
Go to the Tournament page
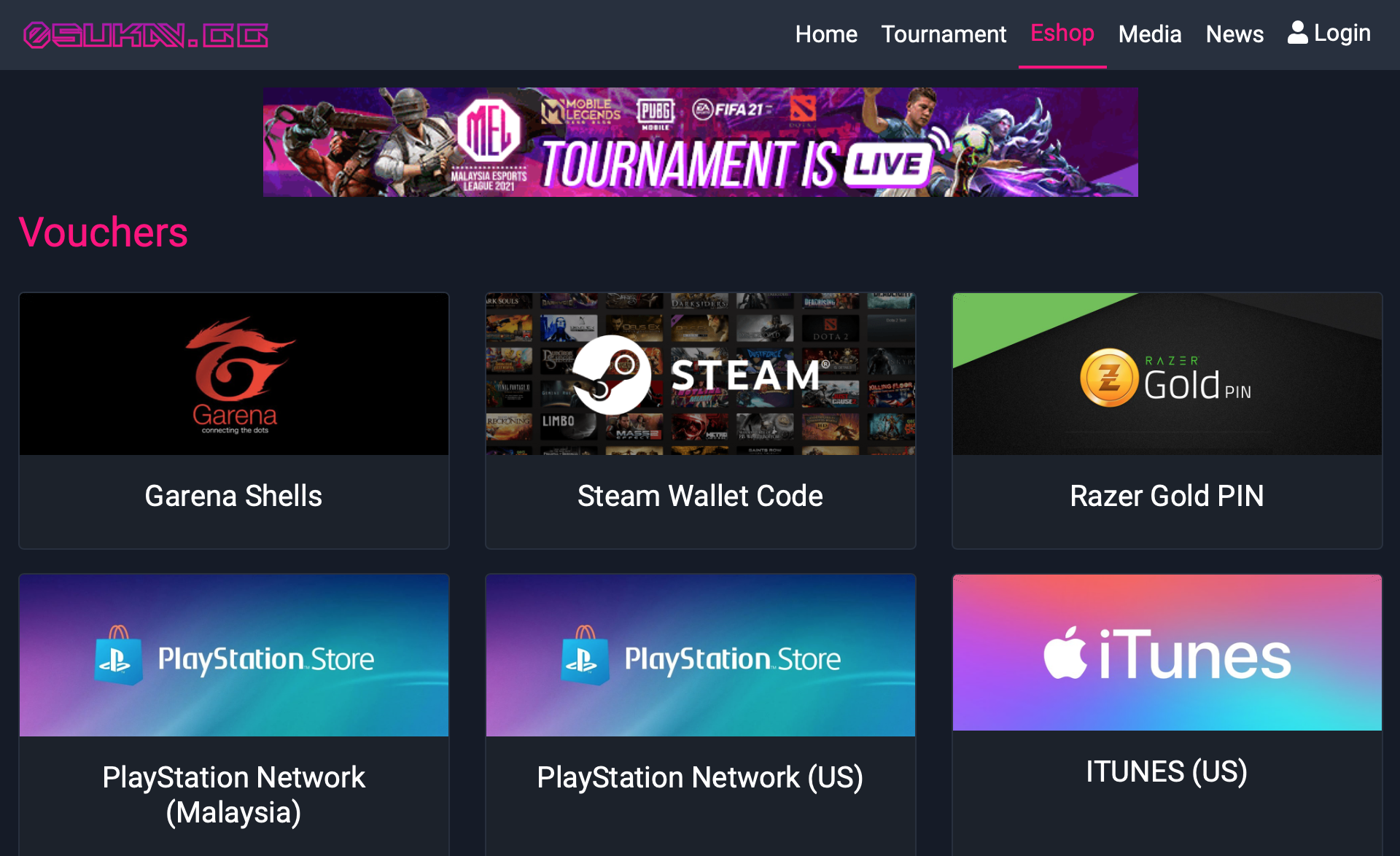coord(944,34)
